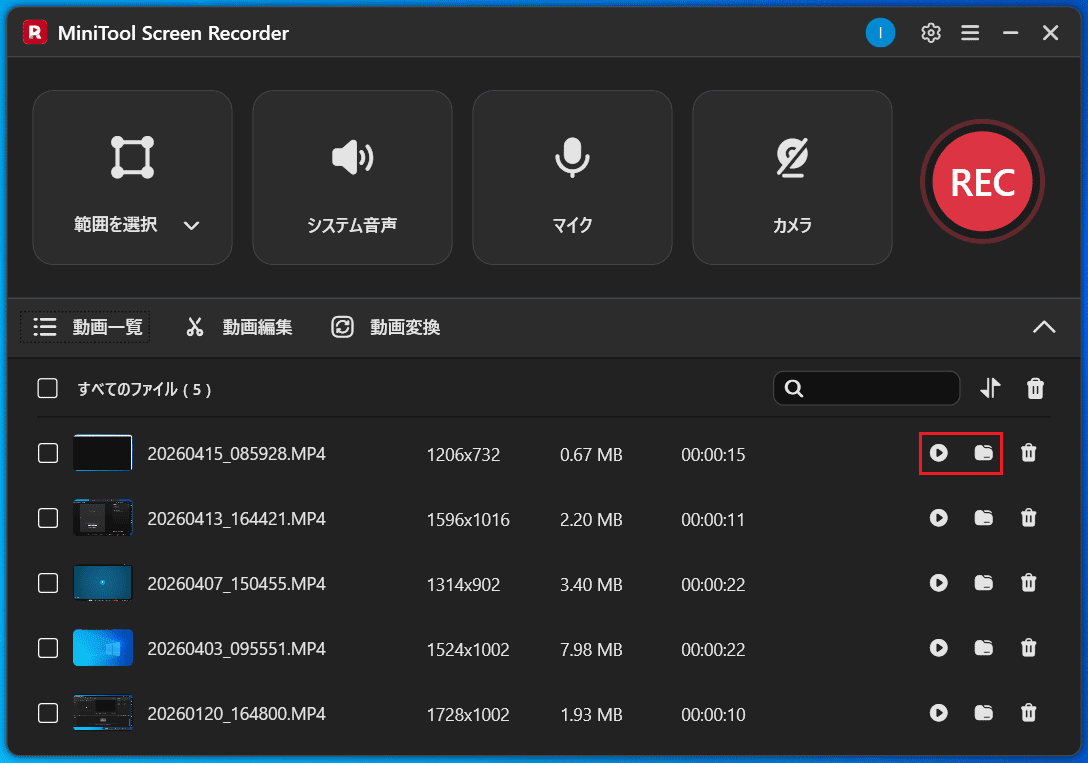
Task: Click thumbnail of 20260415_085928.MP4
Action: click(103, 453)
